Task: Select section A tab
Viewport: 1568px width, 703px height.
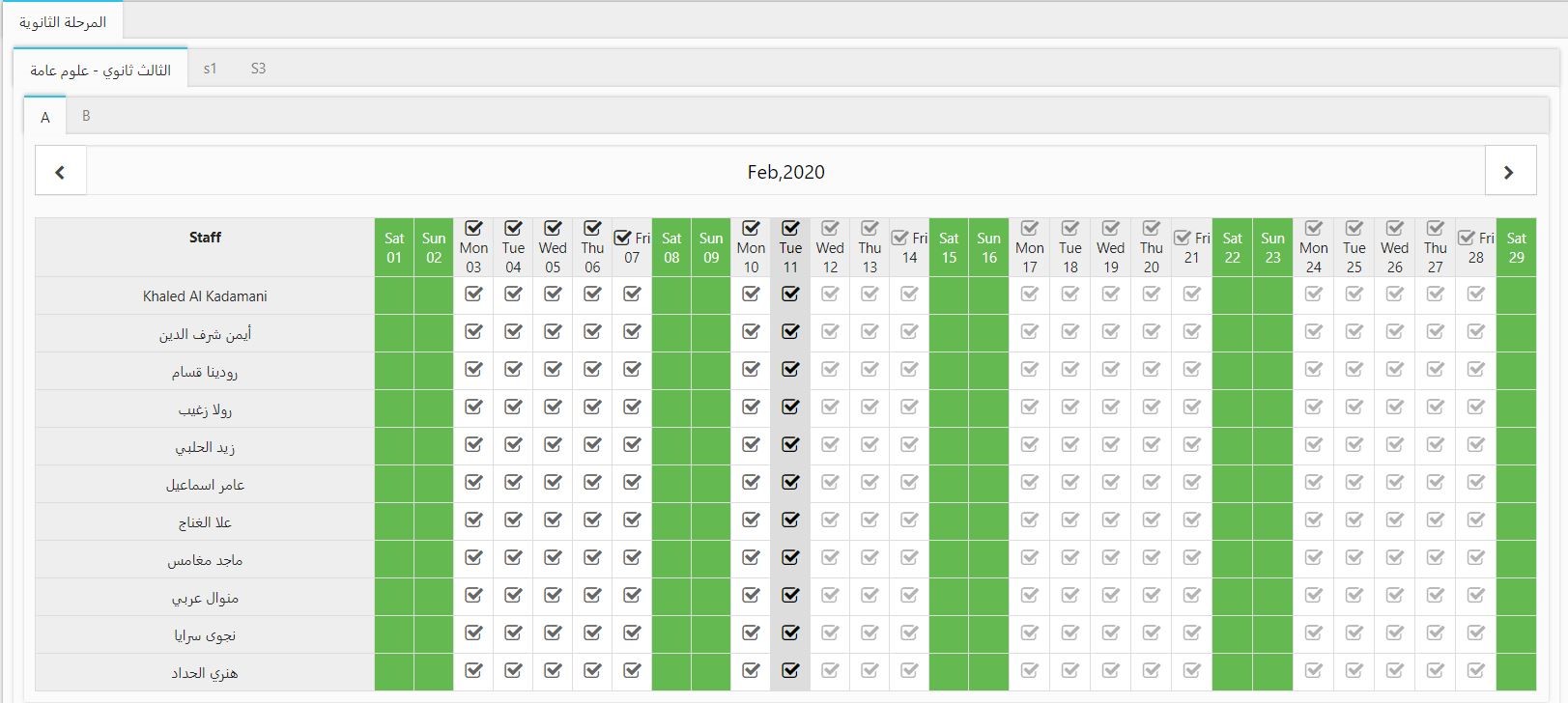Action: pyautogui.click(x=45, y=117)
